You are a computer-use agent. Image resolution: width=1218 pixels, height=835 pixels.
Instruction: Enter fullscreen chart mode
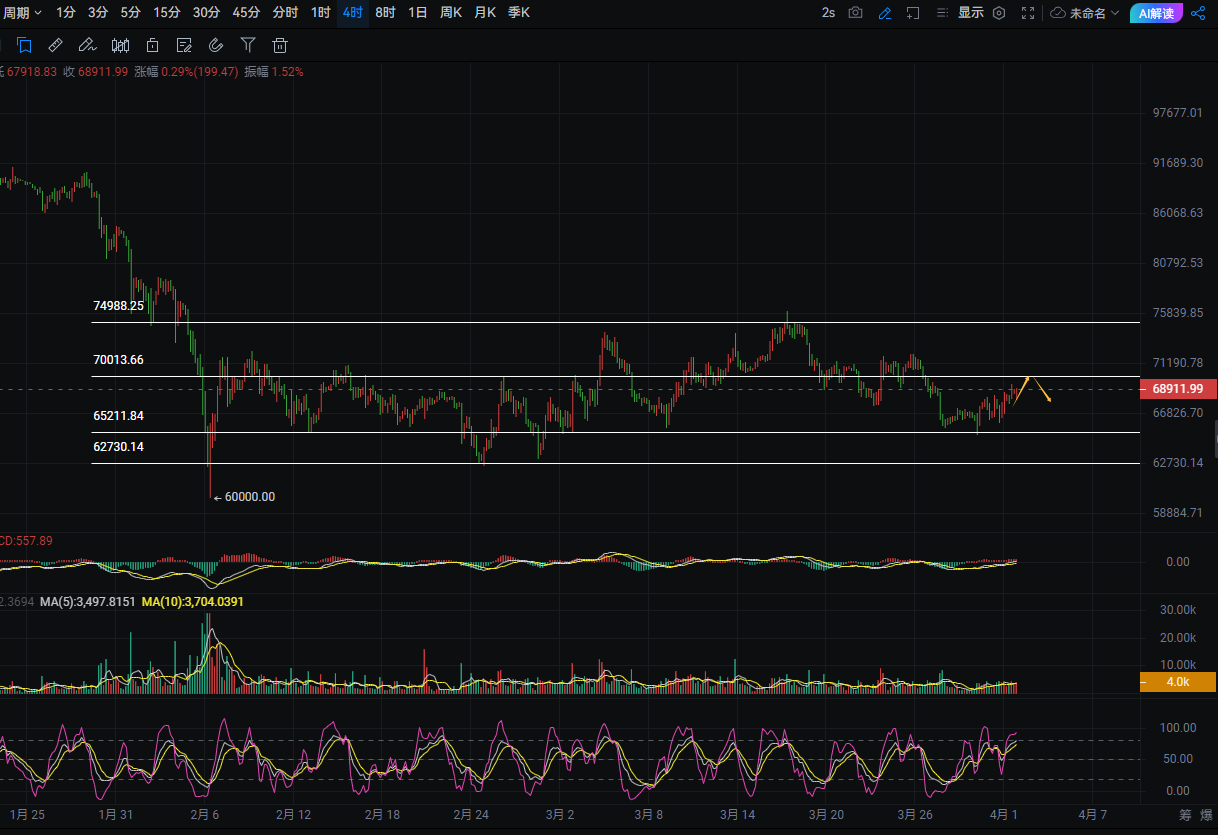tap(1028, 13)
